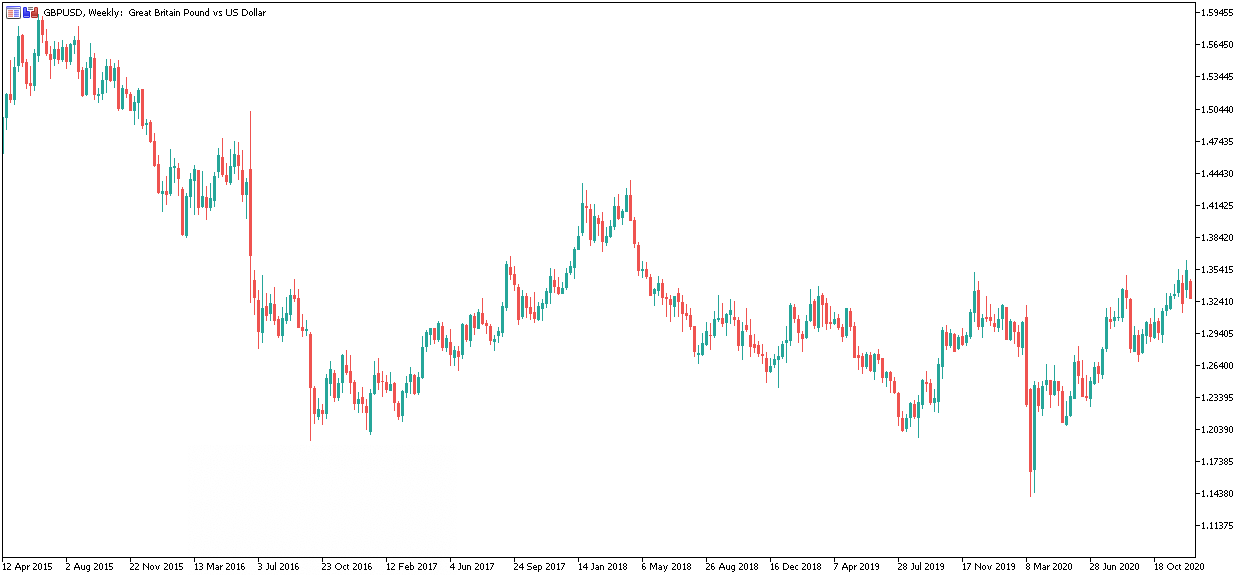Click the 28 Jun 2020 date label

pyautogui.click(x=1114, y=566)
